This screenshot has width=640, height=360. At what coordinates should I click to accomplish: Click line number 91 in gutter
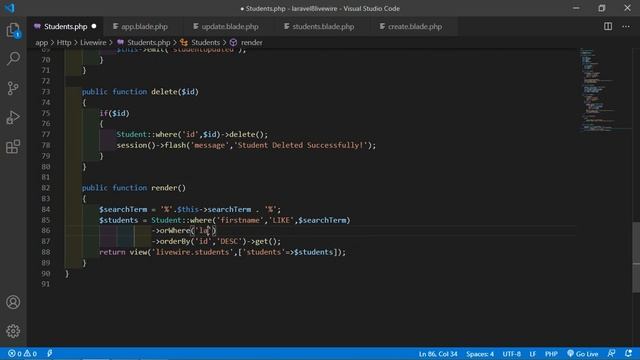46,284
